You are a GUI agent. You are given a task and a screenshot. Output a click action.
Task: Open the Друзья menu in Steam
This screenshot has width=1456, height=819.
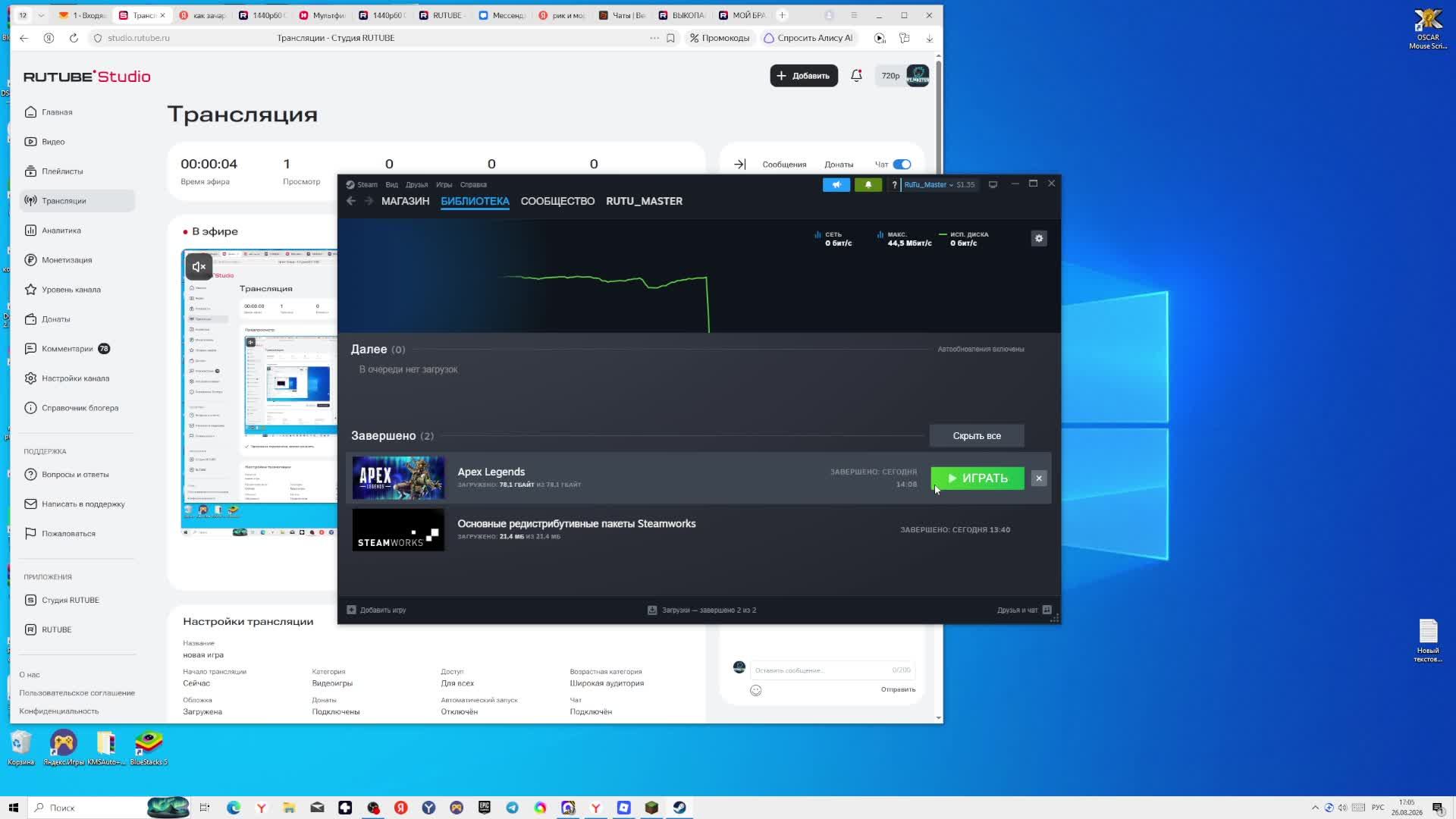click(x=416, y=184)
